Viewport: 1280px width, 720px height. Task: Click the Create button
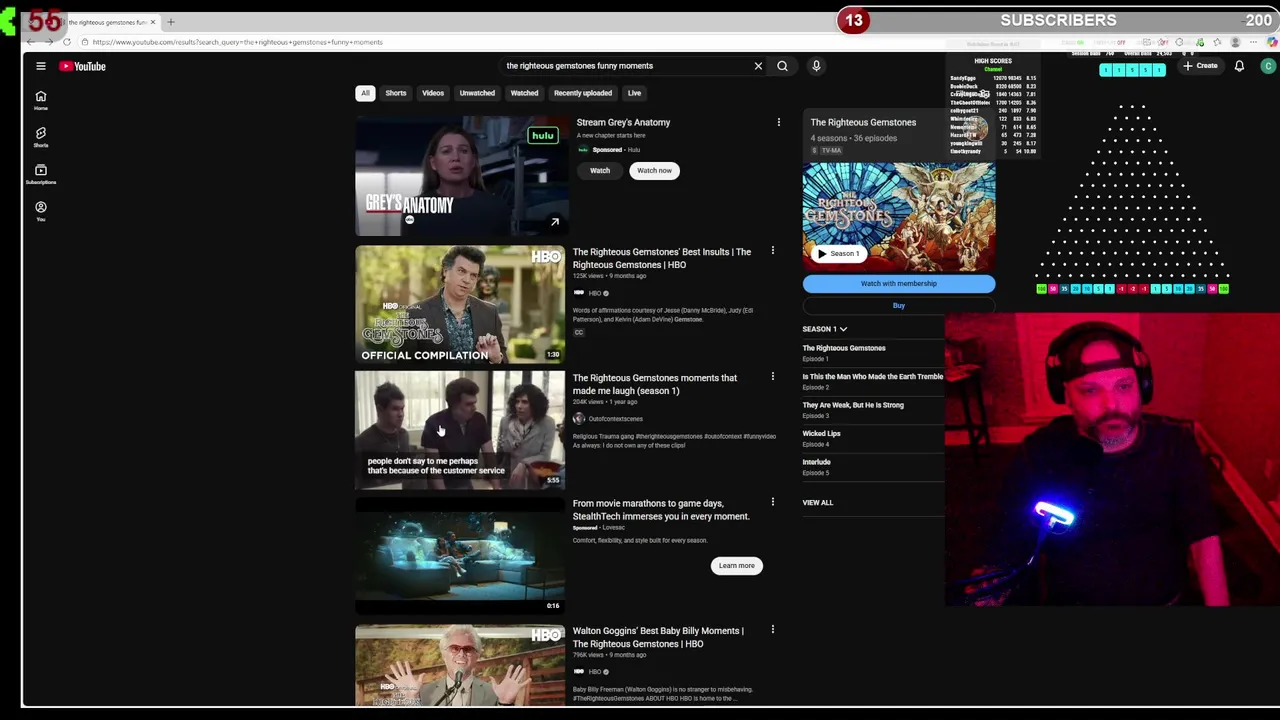point(1200,66)
